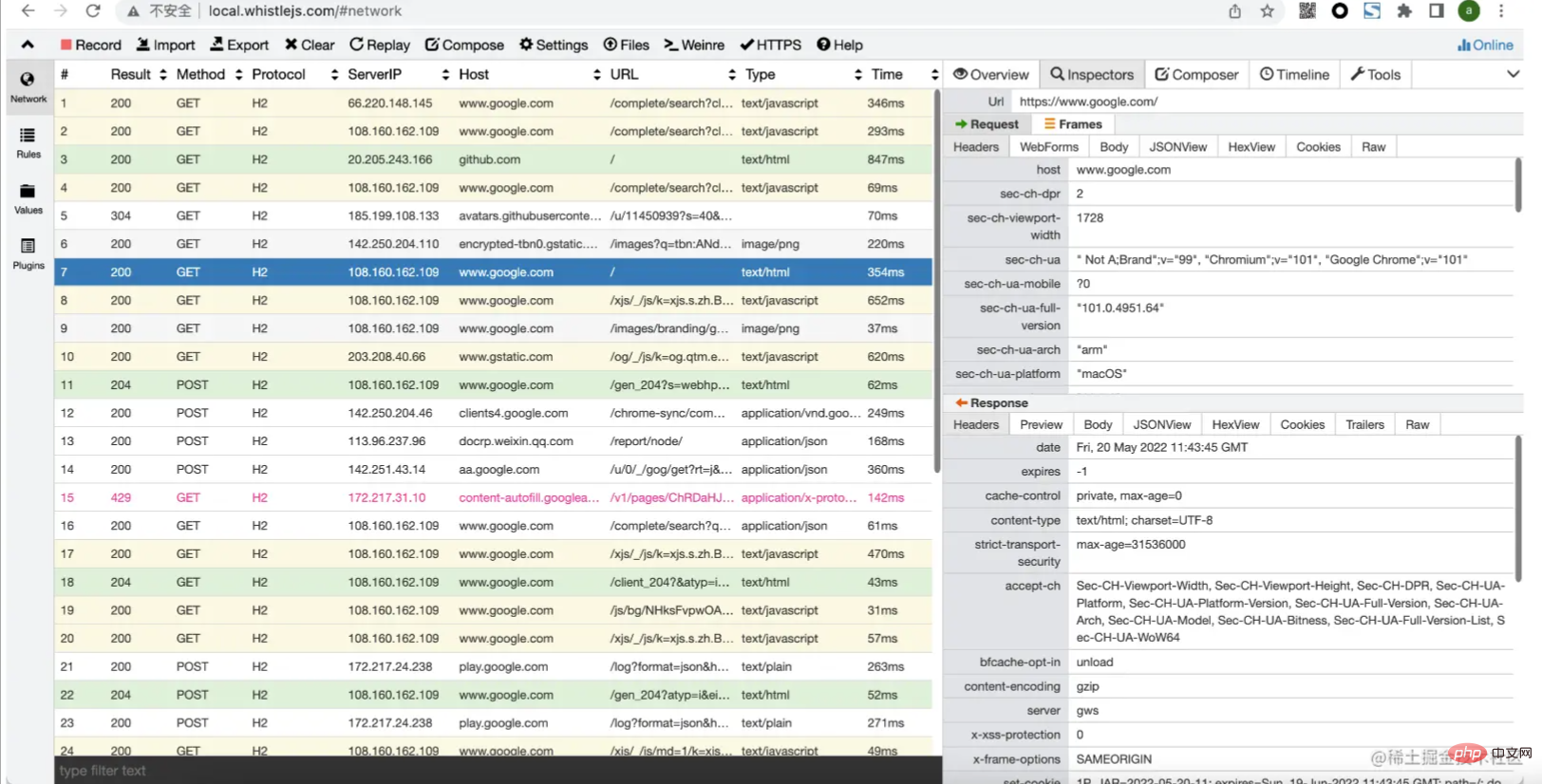Open the Plugins sidebar panel
This screenshot has height=784, width=1542.
point(28,253)
